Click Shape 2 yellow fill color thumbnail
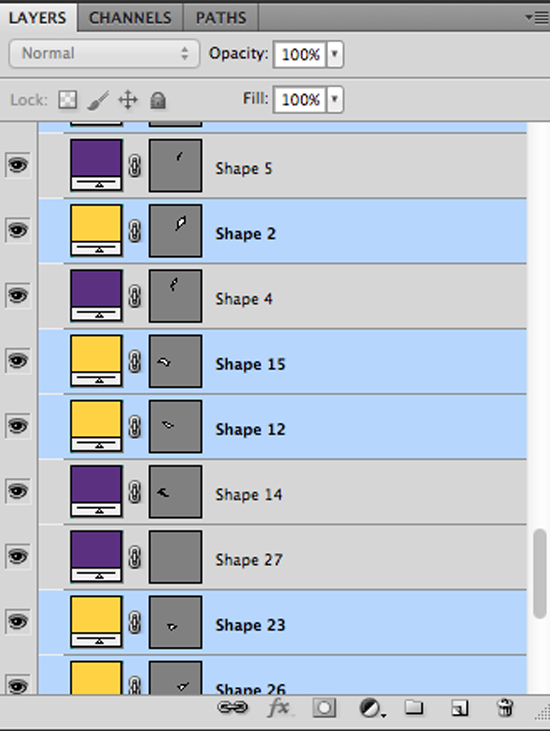 point(96,230)
